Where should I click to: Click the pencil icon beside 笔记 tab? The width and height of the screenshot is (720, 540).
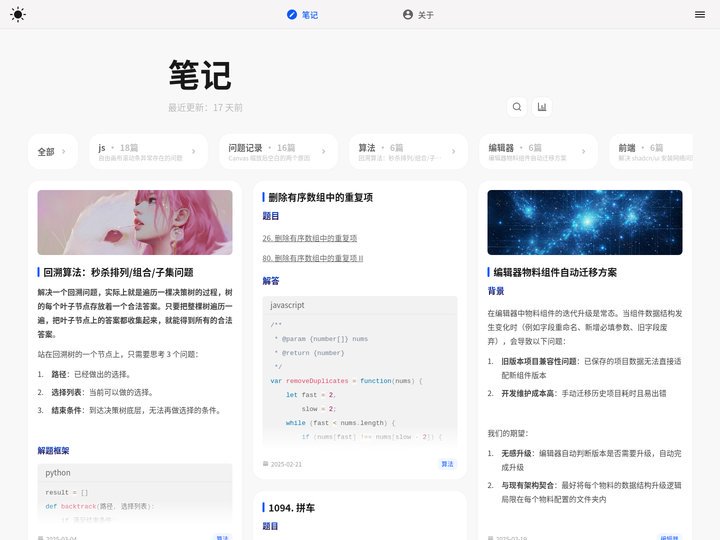292,15
